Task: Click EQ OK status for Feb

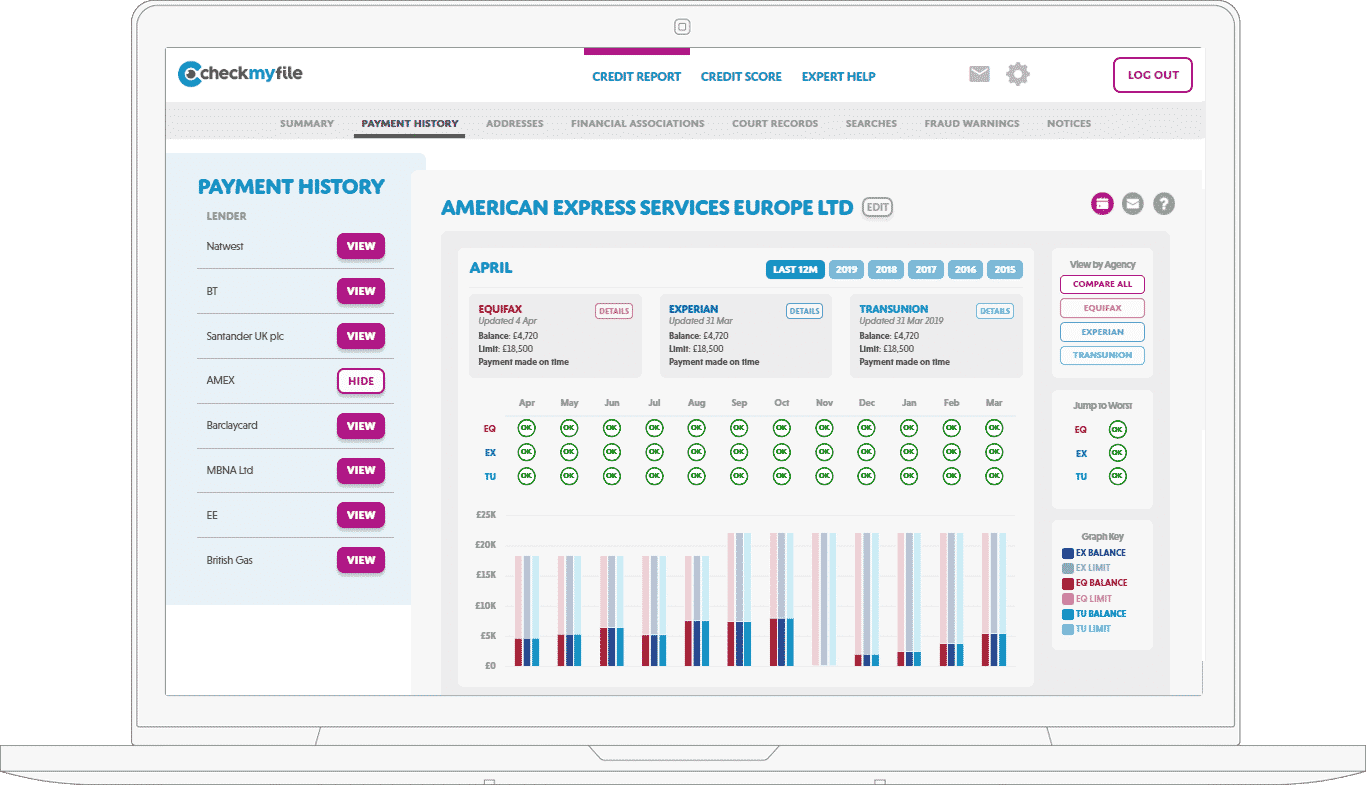Action: [x=951, y=428]
